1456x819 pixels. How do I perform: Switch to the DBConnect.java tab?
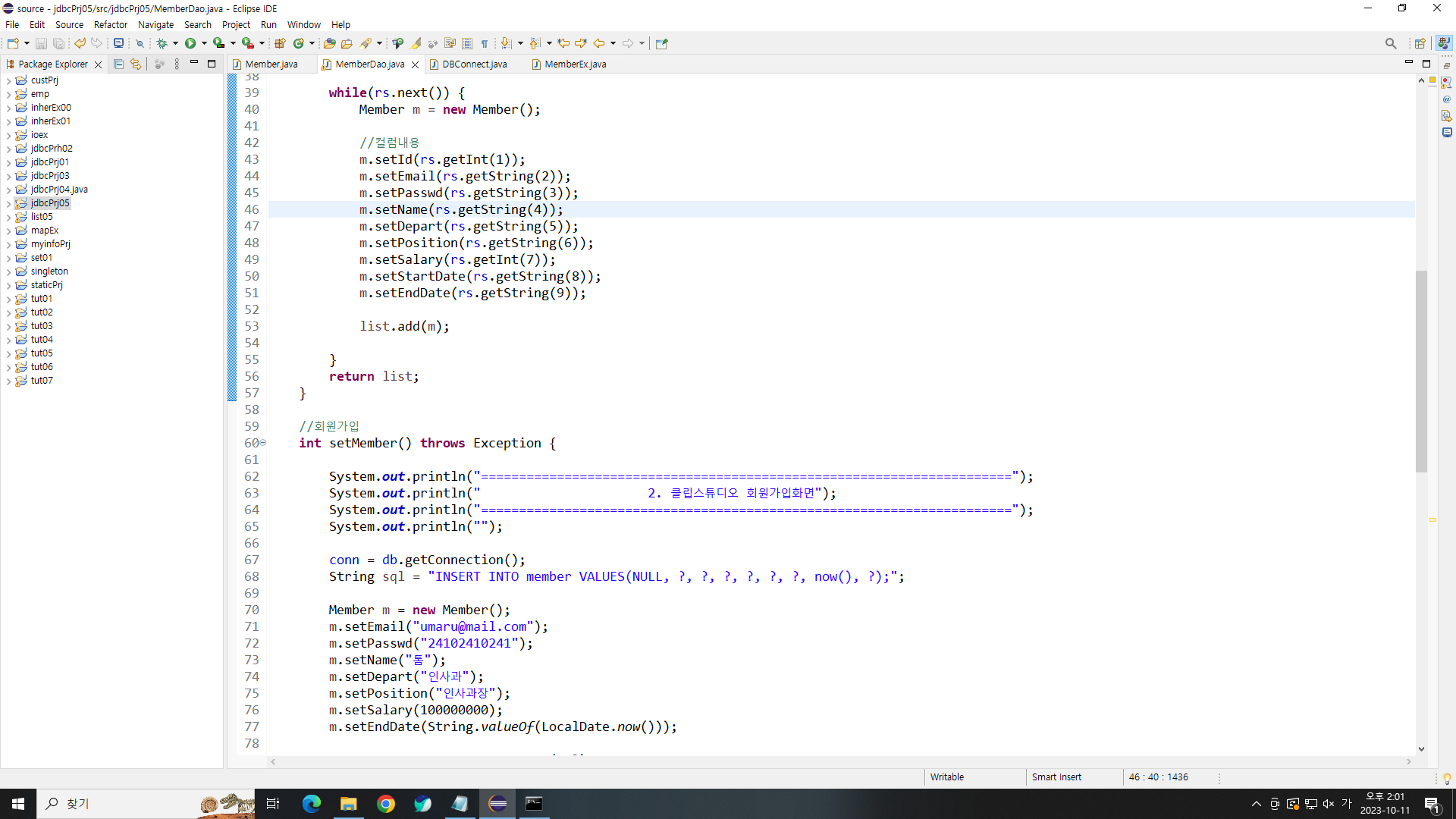[474, 64]
